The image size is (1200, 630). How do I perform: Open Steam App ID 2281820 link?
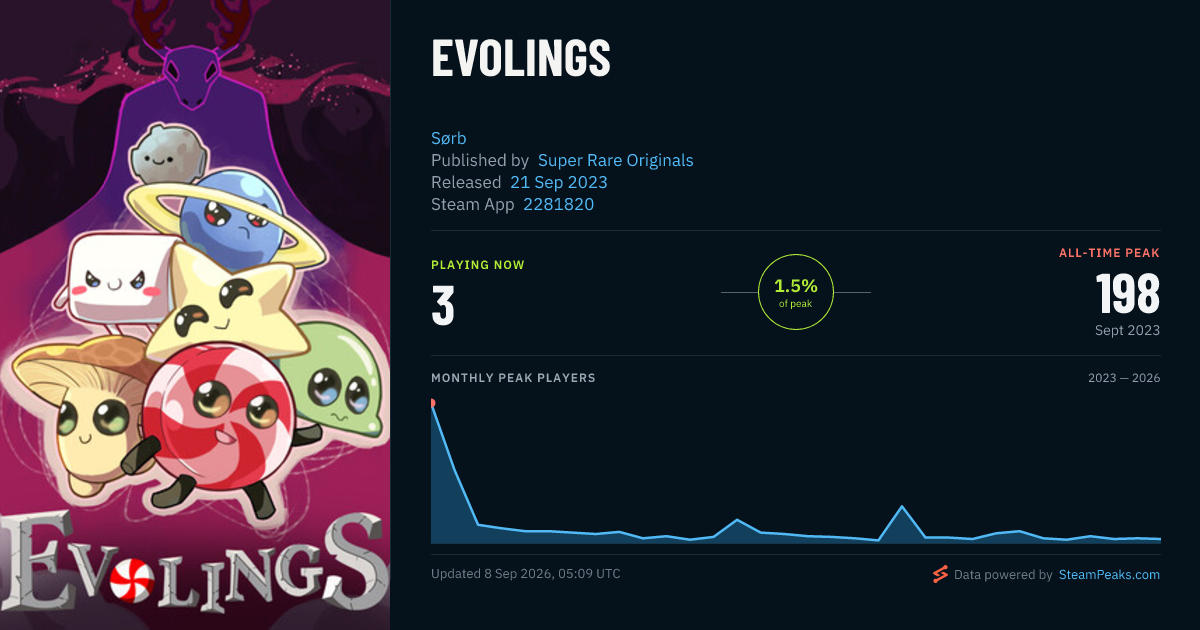pyautogui.click(x=558, y=204)
